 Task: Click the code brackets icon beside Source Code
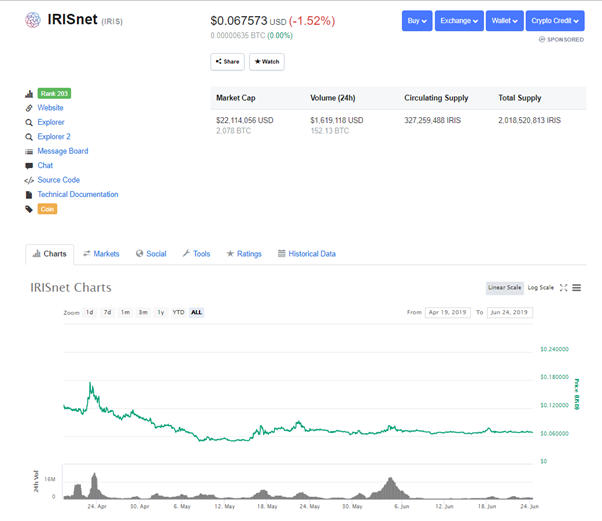pyautogui.click(x=29, y=180)
